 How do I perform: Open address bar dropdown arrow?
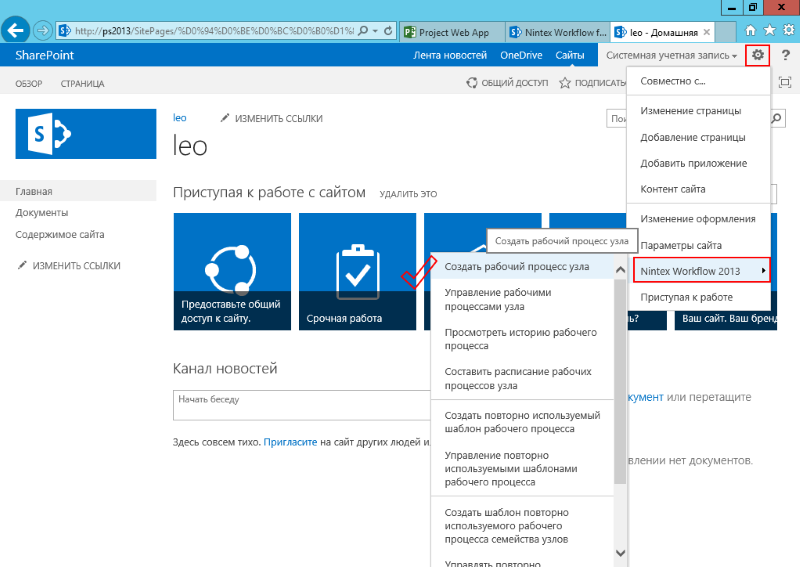pos(376,31)
